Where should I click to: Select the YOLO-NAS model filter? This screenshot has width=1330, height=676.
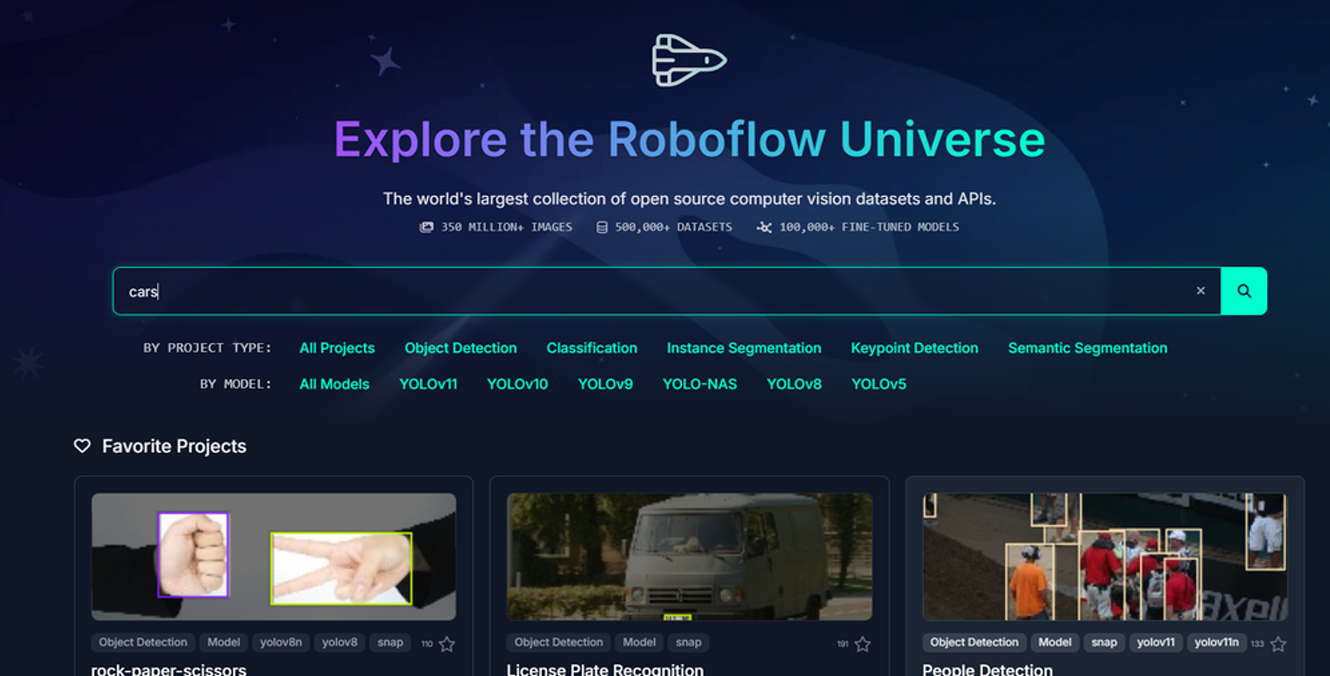(700, 384)
